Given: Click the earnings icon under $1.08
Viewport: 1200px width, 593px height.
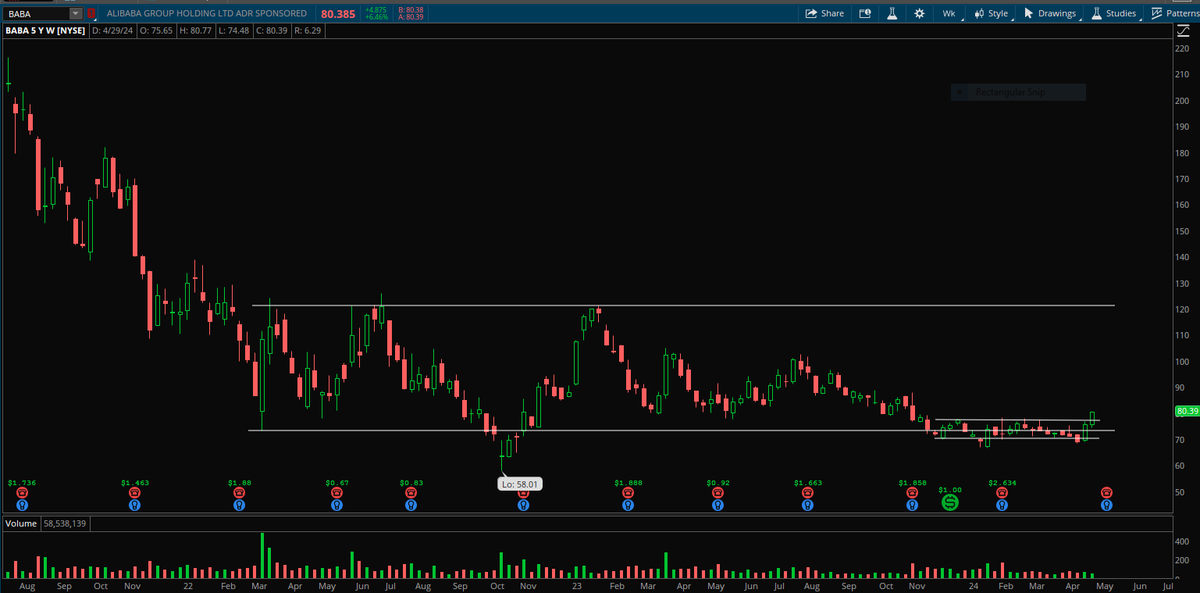Looking at the screenshot, I should click(x=237, y=493).
